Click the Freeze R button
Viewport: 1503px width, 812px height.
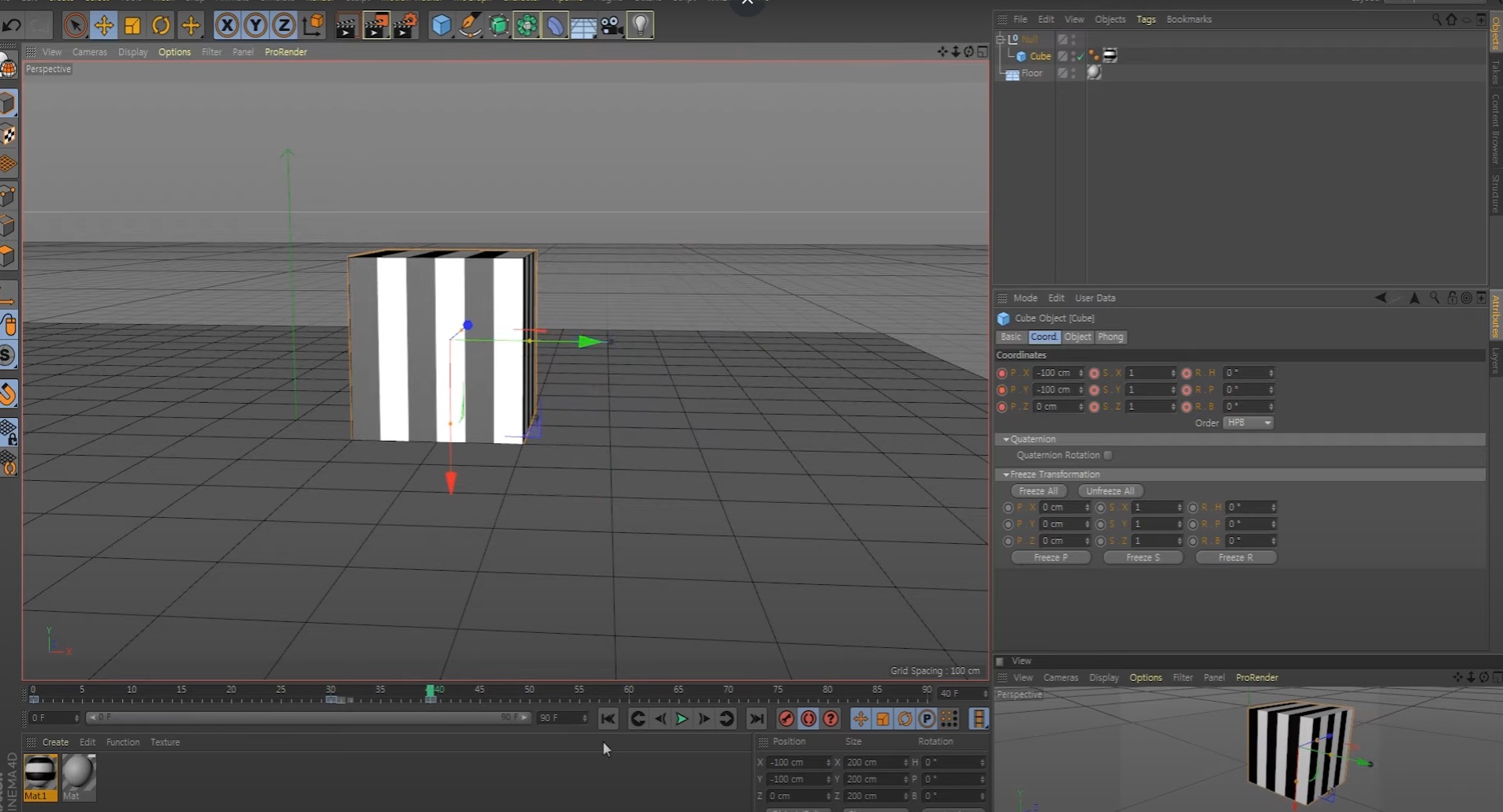1236,557
